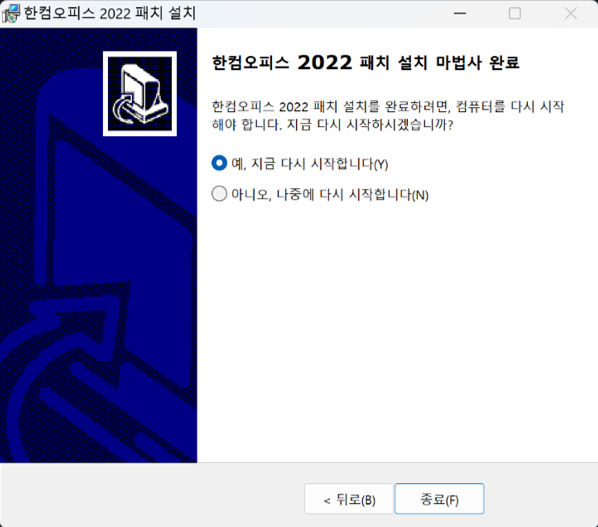Click the '예, 지금 다시 시작합니다(Y)' label text
Screen dimensions: 598x527
coord(310,164)
